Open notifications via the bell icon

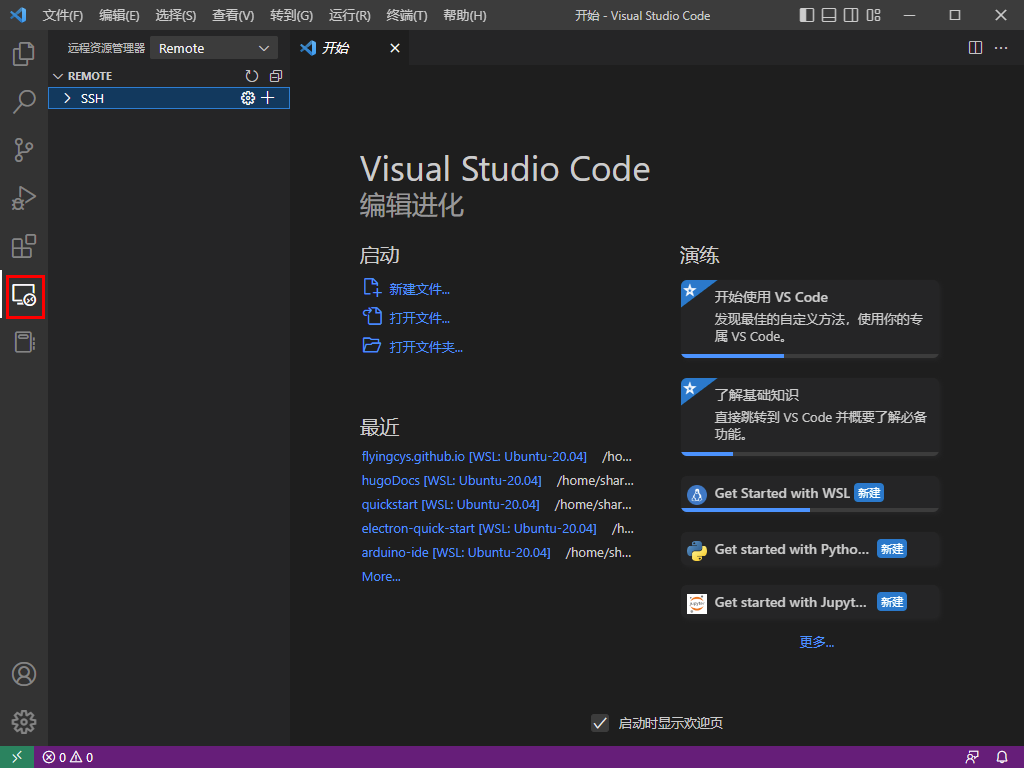click(1002, 757)
